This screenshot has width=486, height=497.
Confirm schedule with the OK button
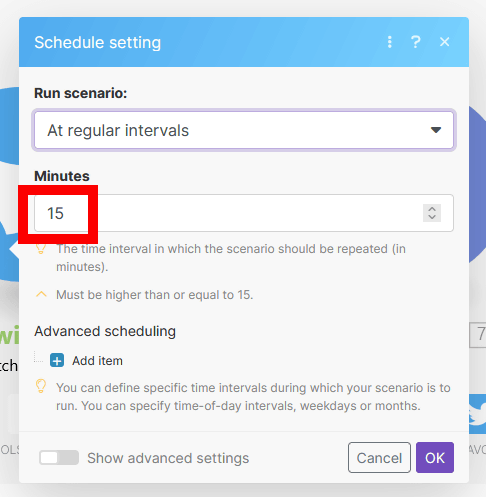[x=435, y=458]
